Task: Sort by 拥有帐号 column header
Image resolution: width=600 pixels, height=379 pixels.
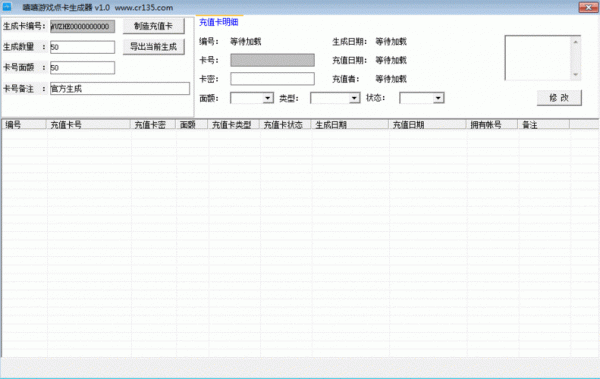Action: 492,125
